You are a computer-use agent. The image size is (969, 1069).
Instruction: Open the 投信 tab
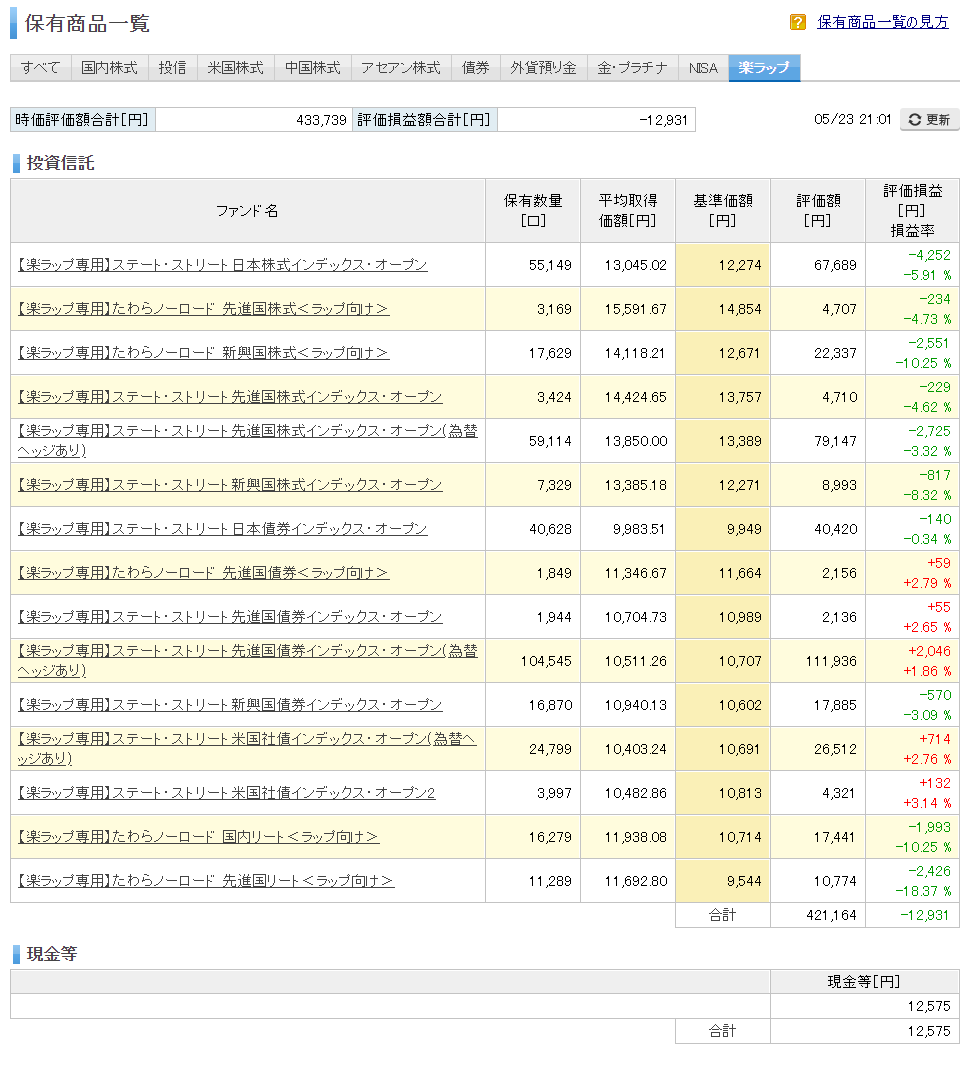(173, 67)
